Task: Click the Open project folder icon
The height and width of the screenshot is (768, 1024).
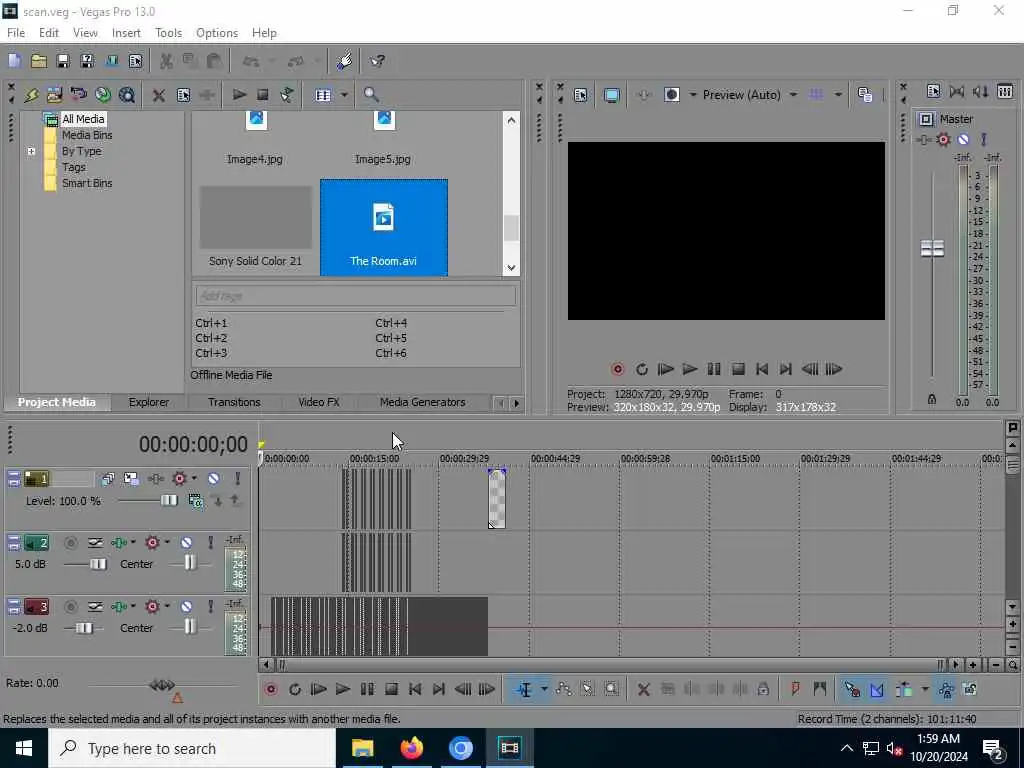Action: 39,61
